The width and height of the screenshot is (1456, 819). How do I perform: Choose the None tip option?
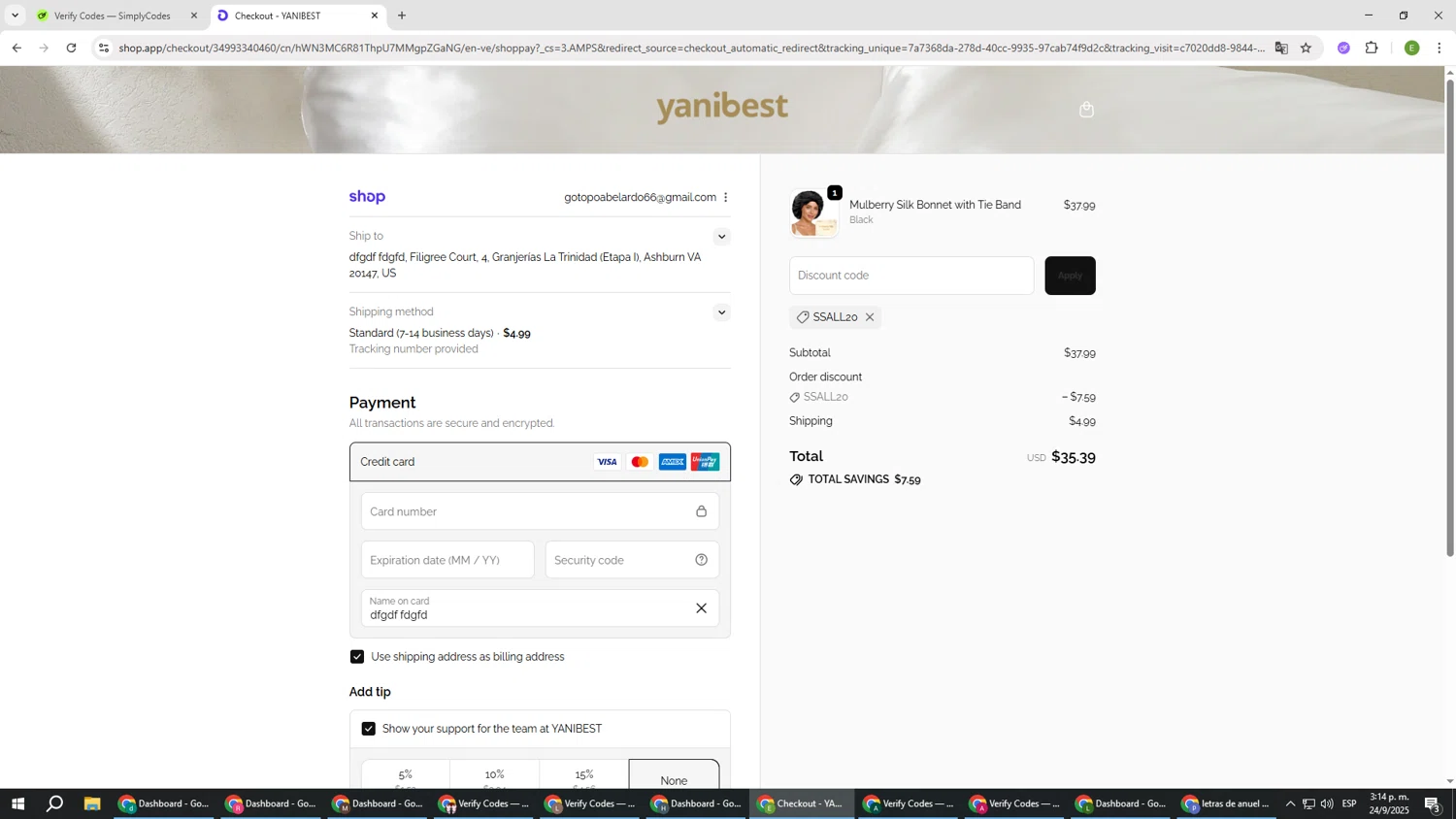click(674, 774)
